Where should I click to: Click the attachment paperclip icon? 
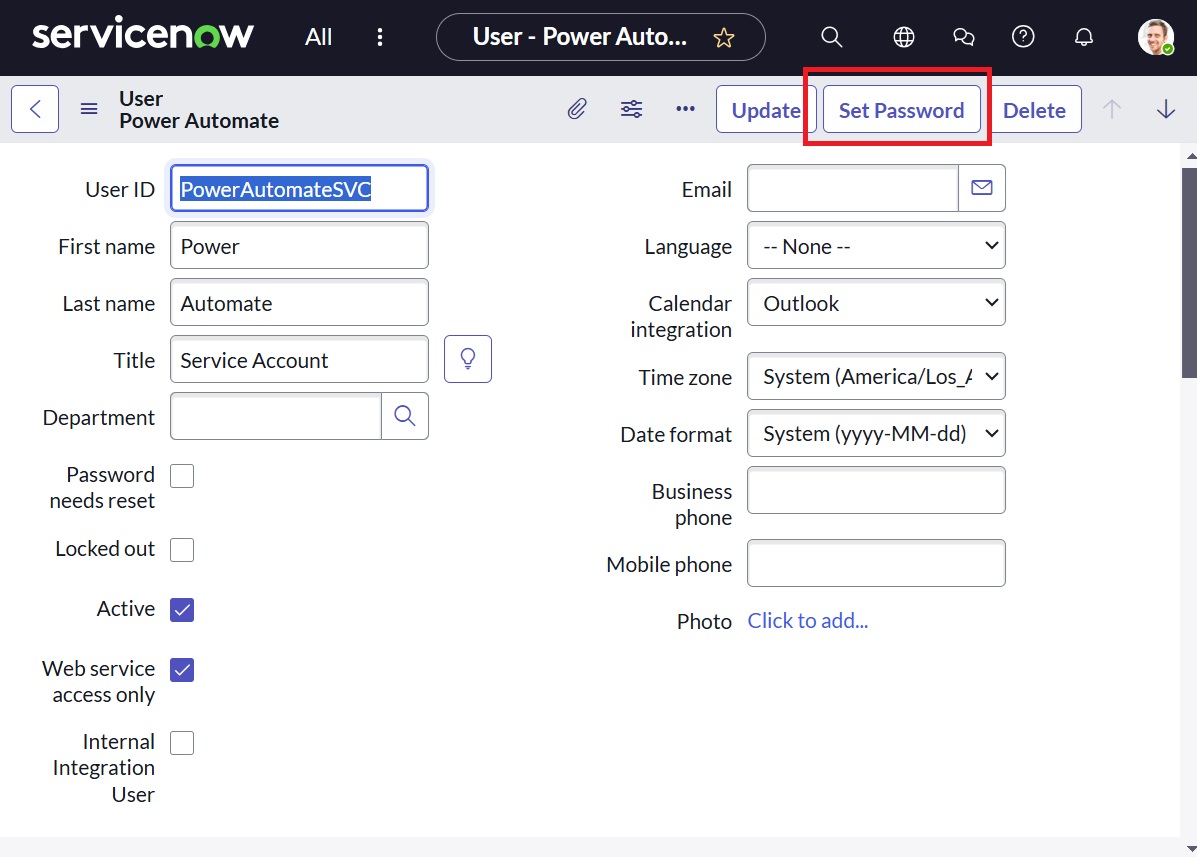pos(577,109)
